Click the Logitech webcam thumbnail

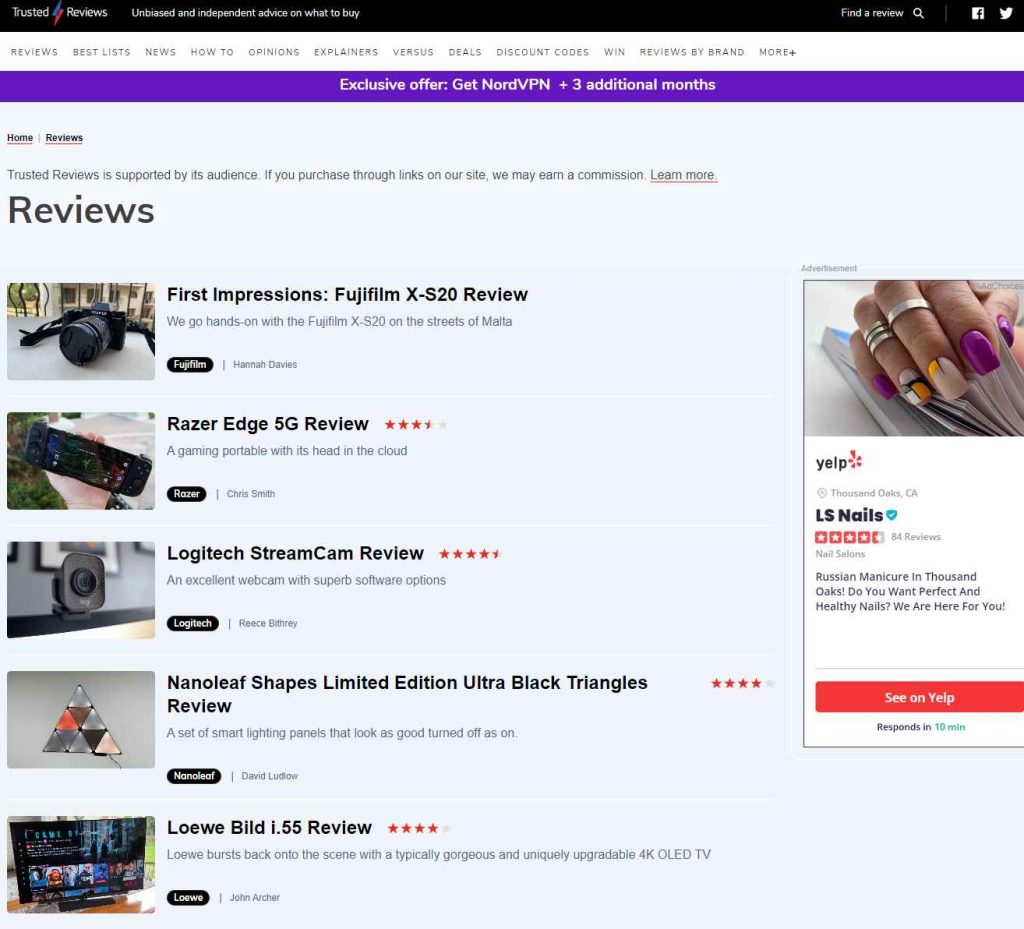[x=81, y=590]
